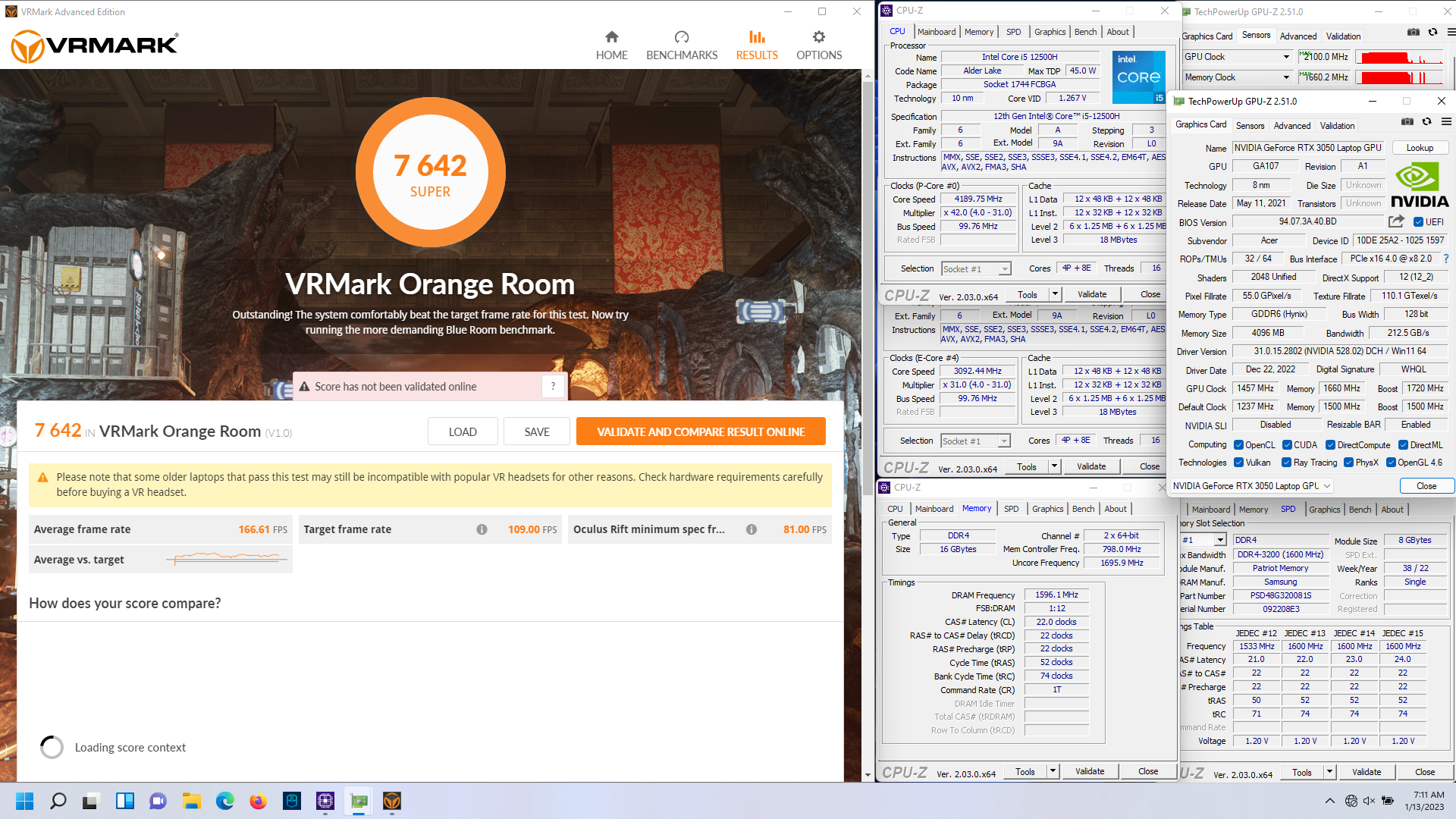Toggle DirectCompute checkbox
This screenshot has height=819, width=1456.
point(1330,445)
